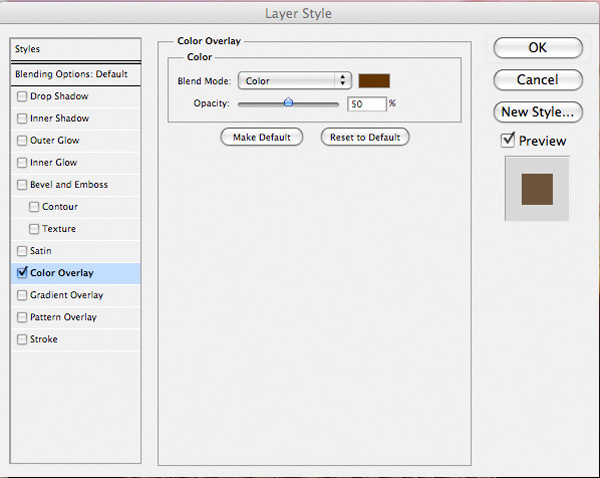600x478 pixels.
Task: Select Blending Options: Default row
Action: tap(76, 74)
